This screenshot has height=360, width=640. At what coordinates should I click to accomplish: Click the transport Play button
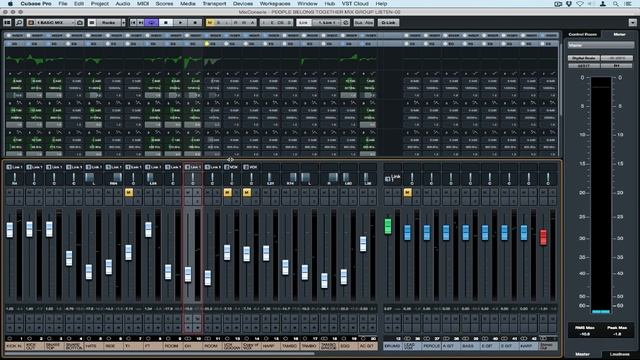coord(180,22)
